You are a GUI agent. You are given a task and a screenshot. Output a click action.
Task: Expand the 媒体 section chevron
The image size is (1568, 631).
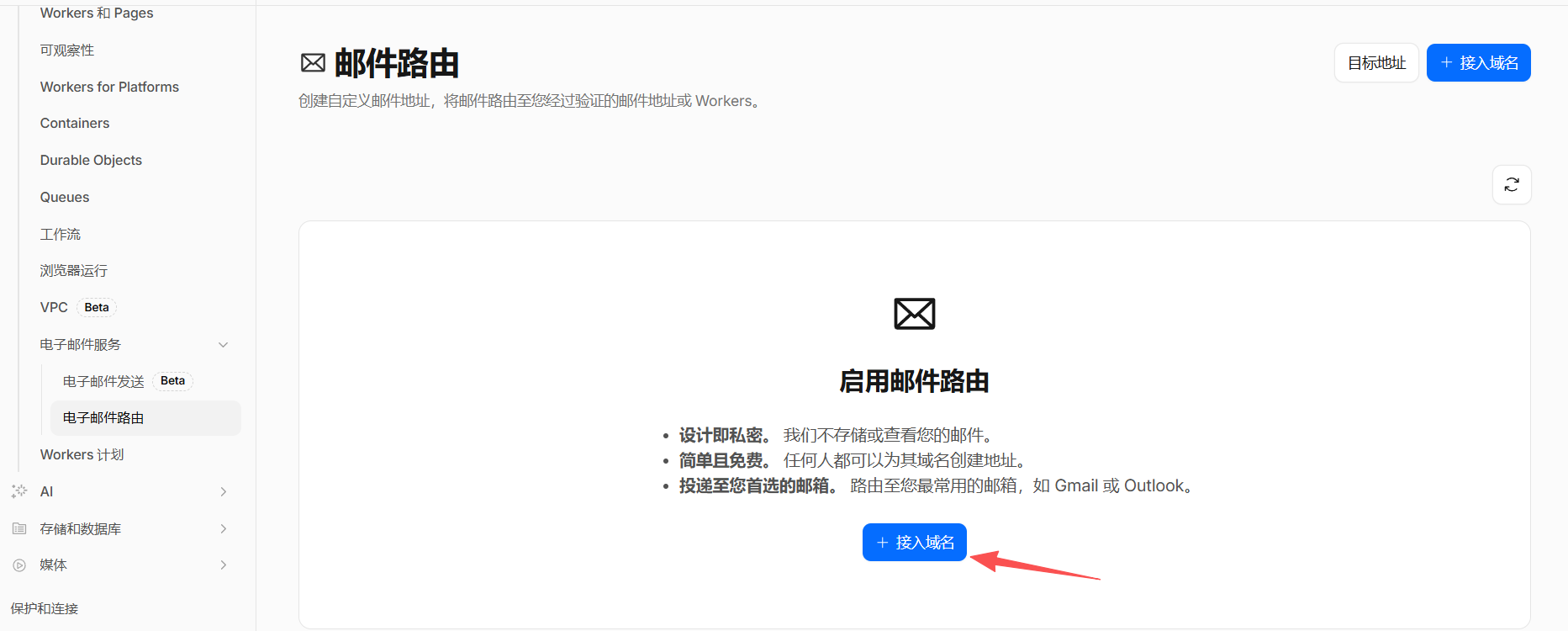[x=224, y=565]
